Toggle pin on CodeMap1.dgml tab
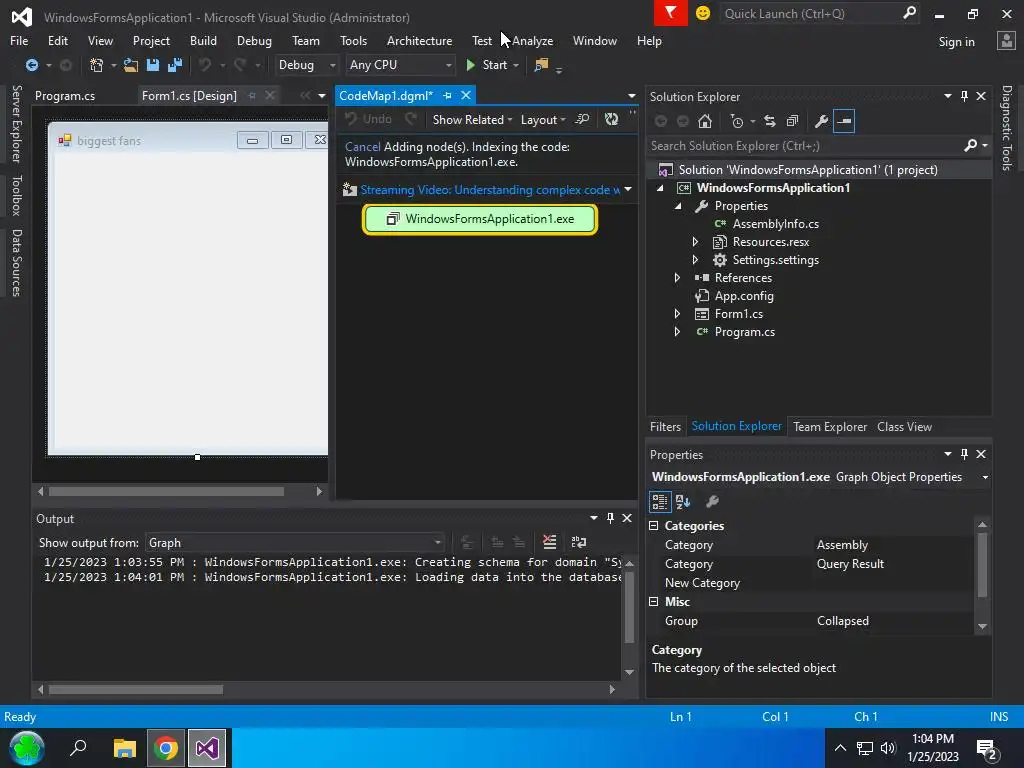 point(447,95)
